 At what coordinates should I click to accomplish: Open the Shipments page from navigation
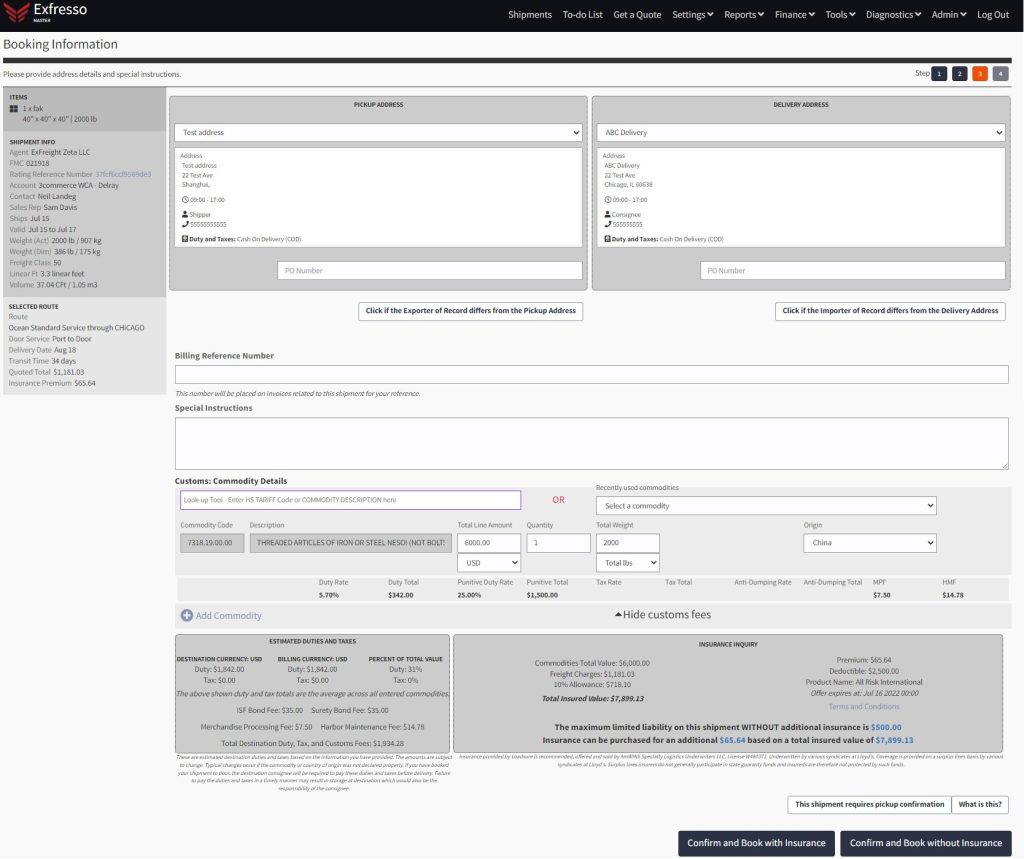[x=529, y=15]
